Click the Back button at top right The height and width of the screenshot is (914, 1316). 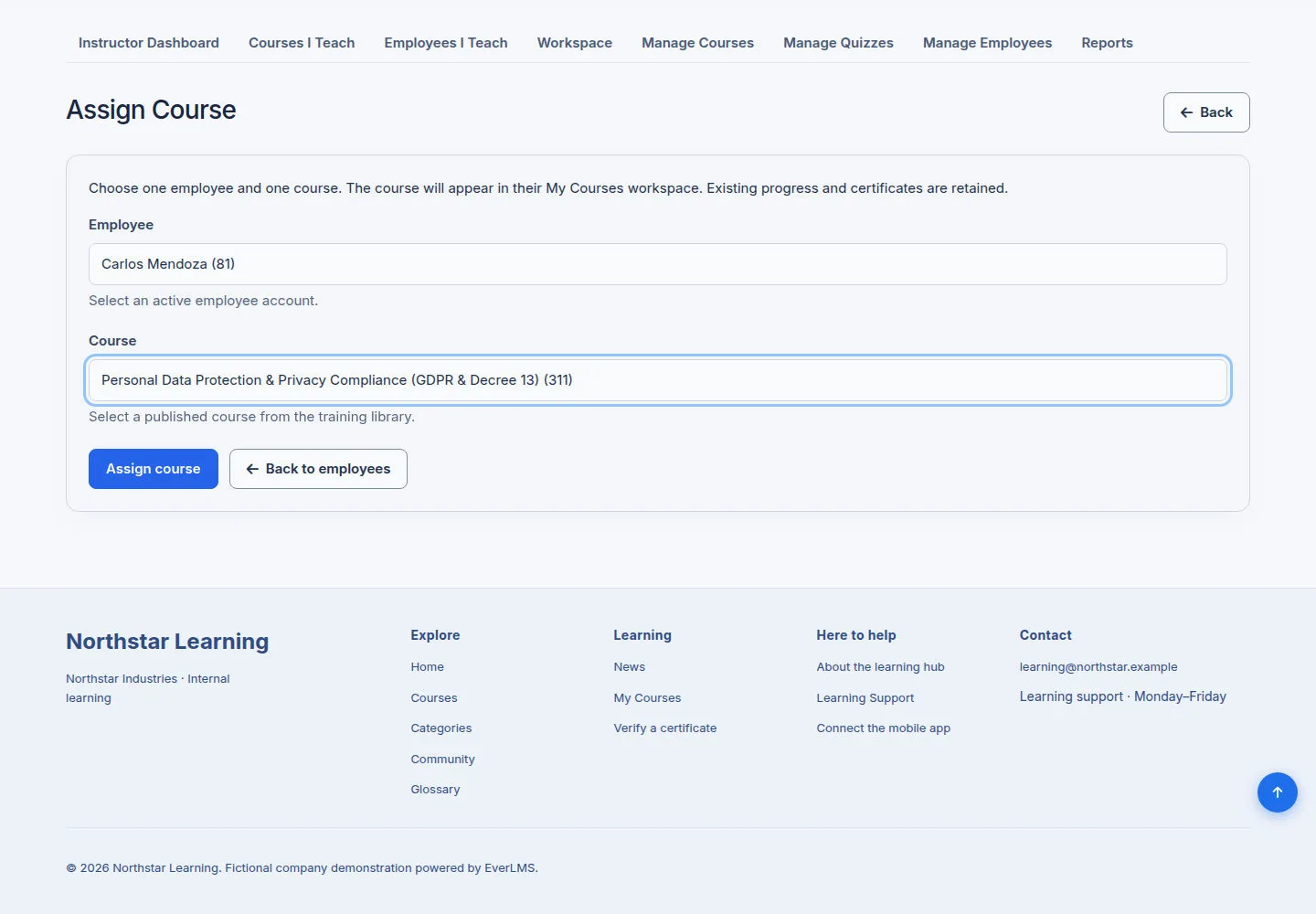pyautogui.click(x=1206, y=112)
